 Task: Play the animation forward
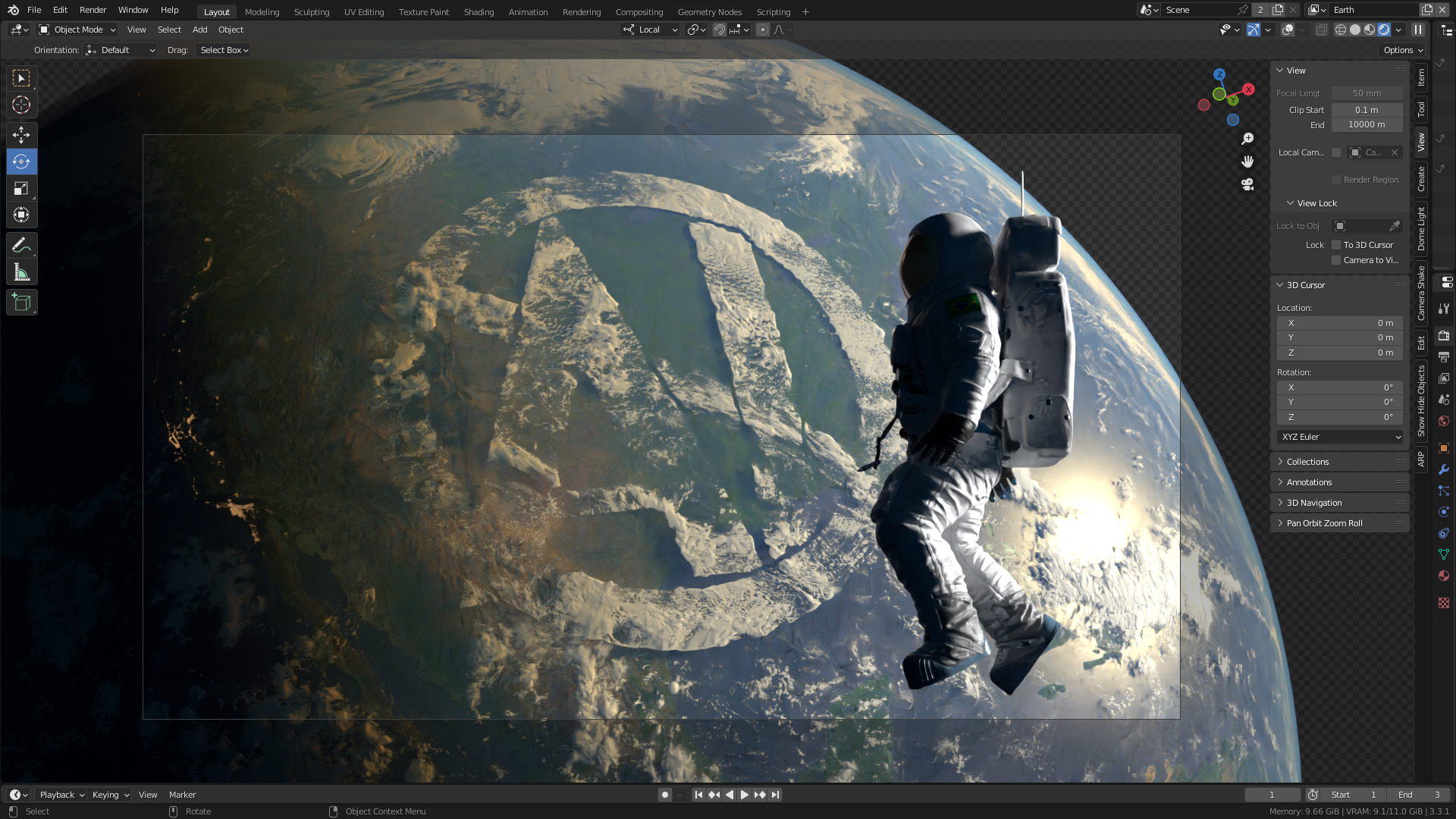pos(744,795)
